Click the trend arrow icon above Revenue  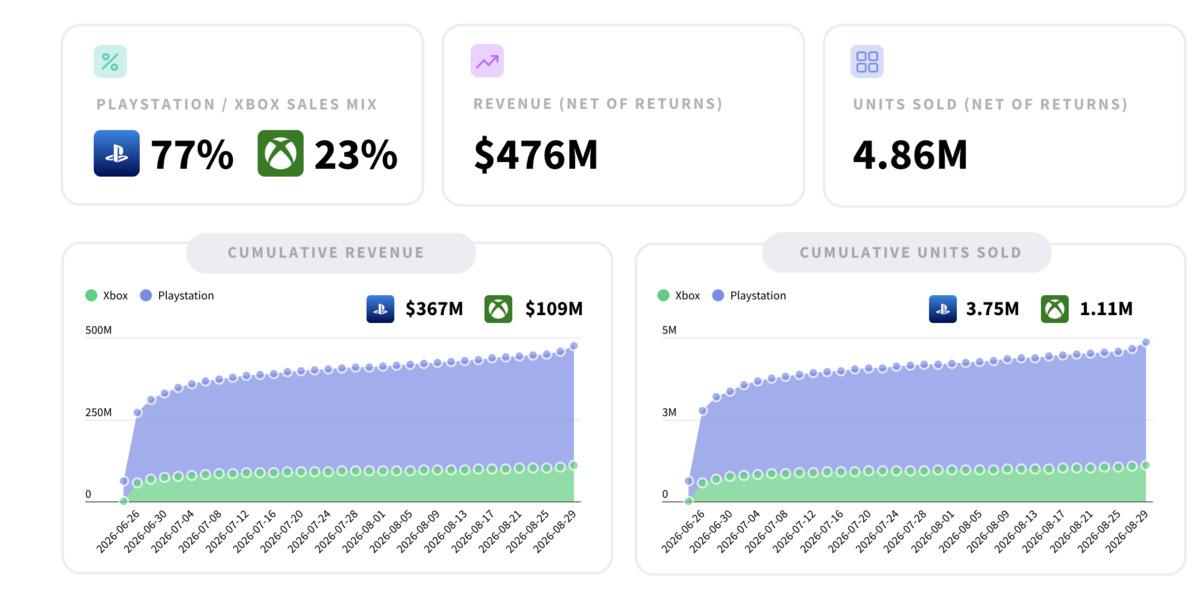(487, 61)
